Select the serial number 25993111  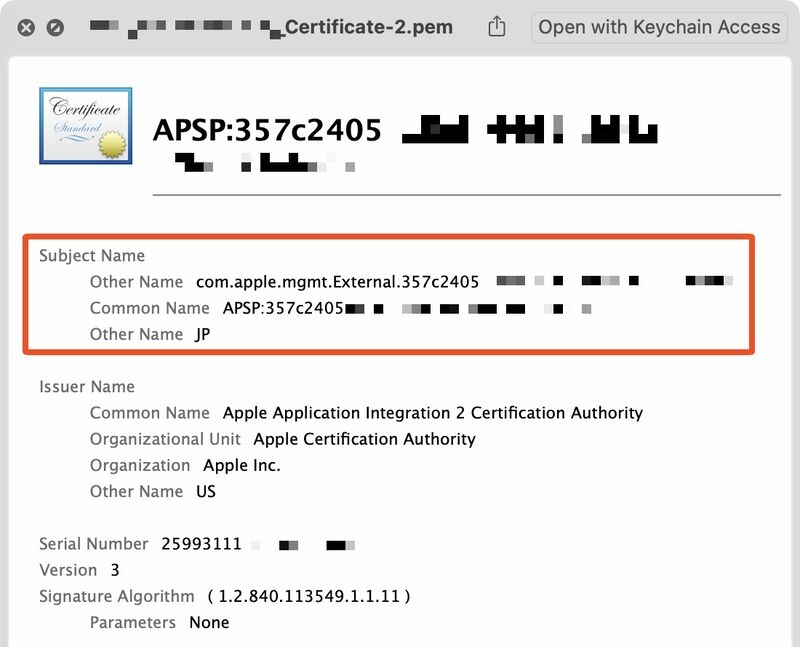(x=201, y=544)
